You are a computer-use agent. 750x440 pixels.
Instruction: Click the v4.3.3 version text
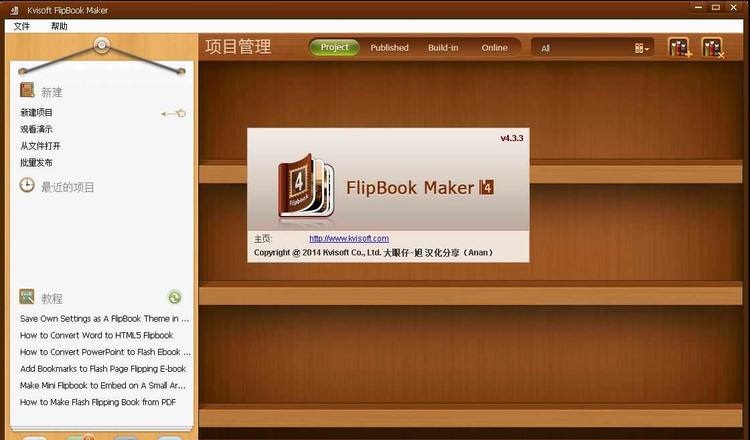(512, 138)
